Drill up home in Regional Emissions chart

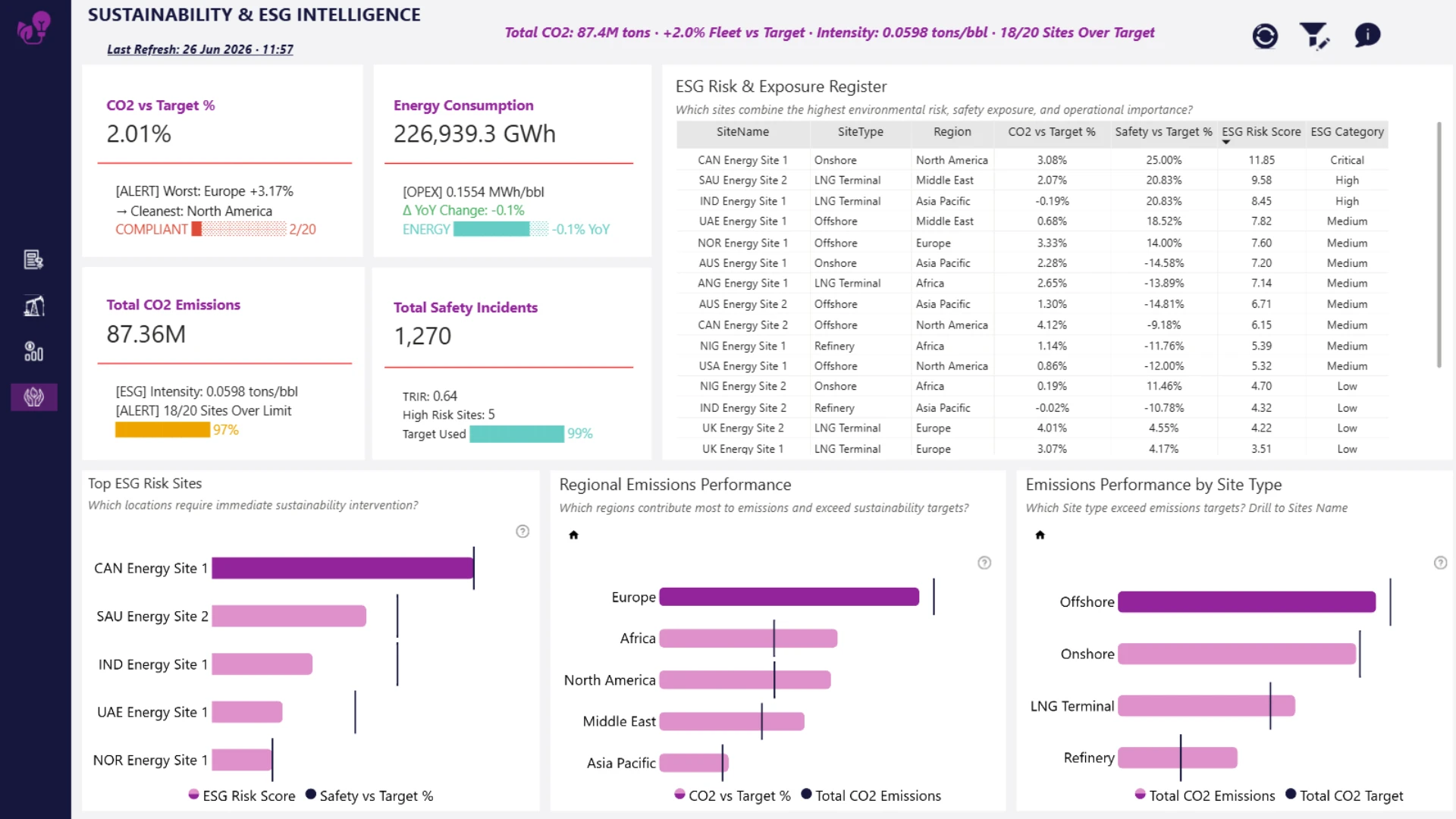(x=573, y=535)
